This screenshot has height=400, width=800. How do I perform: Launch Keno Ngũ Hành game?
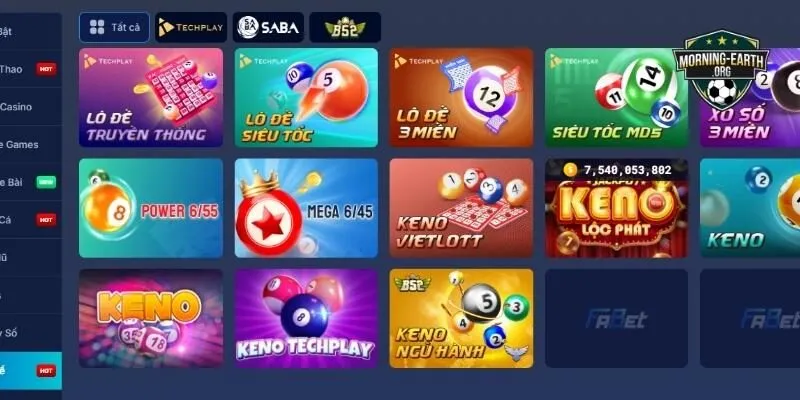pyautogui.click(x=461, y=318)
